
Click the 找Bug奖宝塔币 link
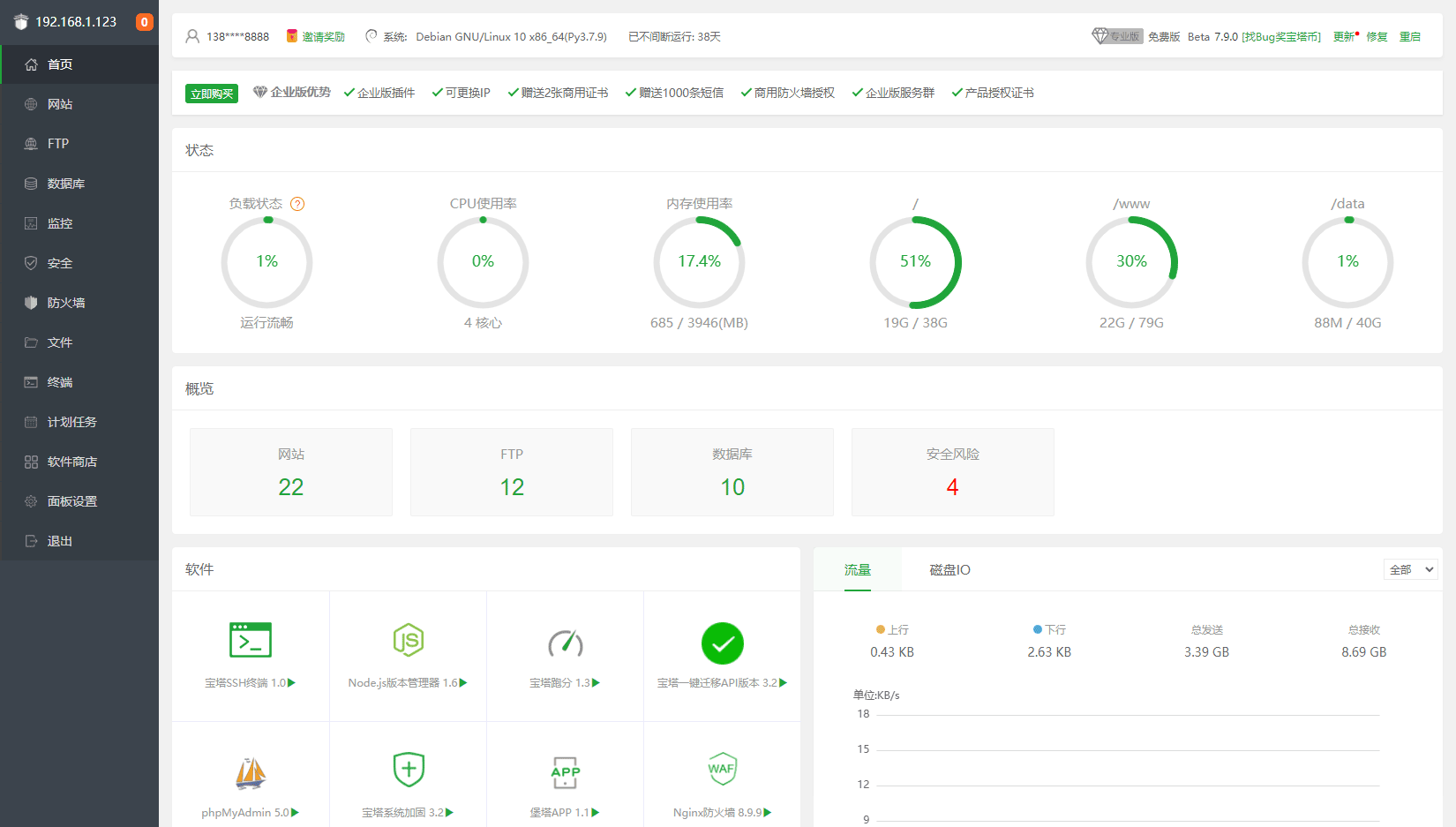1281,37
